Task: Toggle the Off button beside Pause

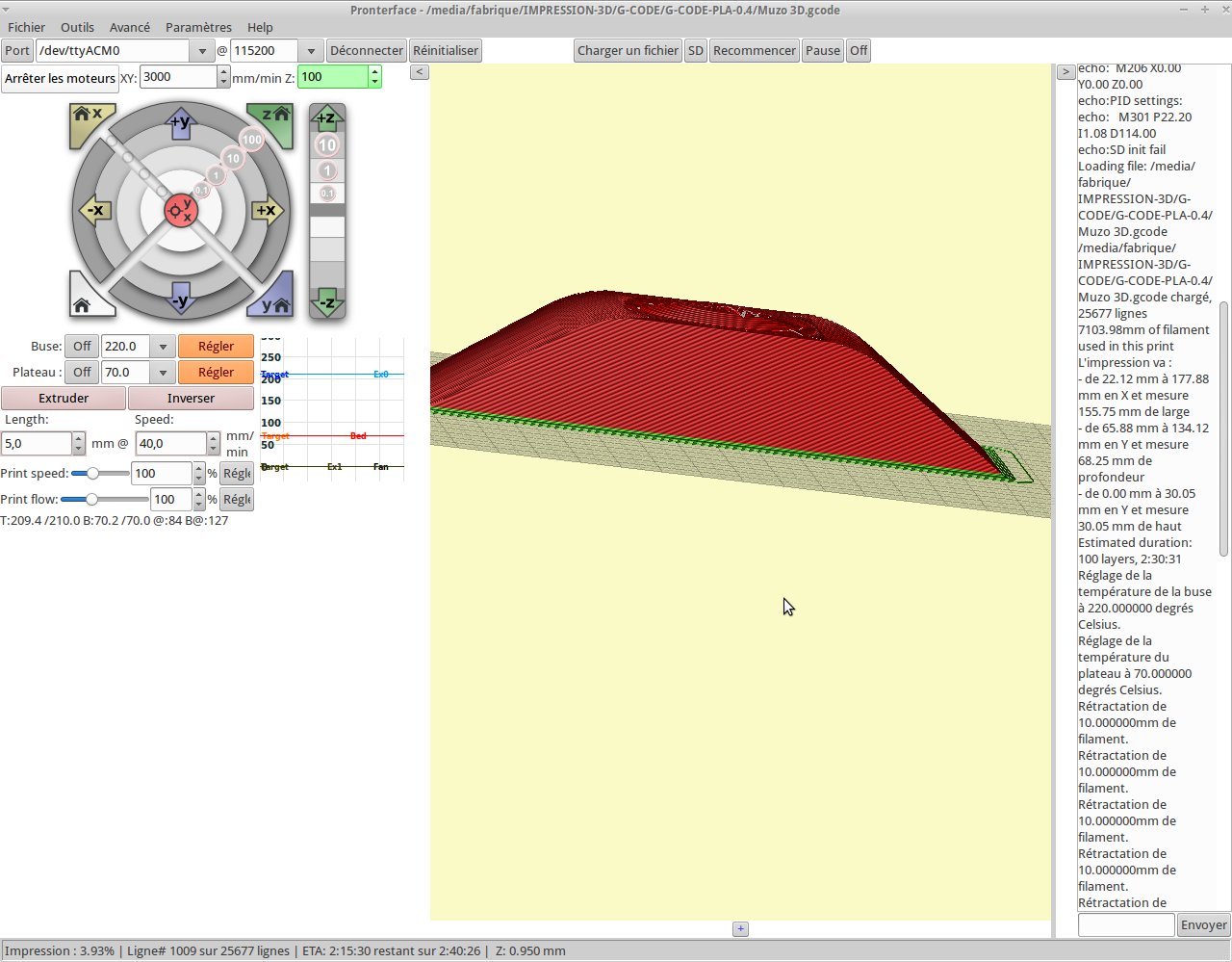Action: [x=859, y=51]
